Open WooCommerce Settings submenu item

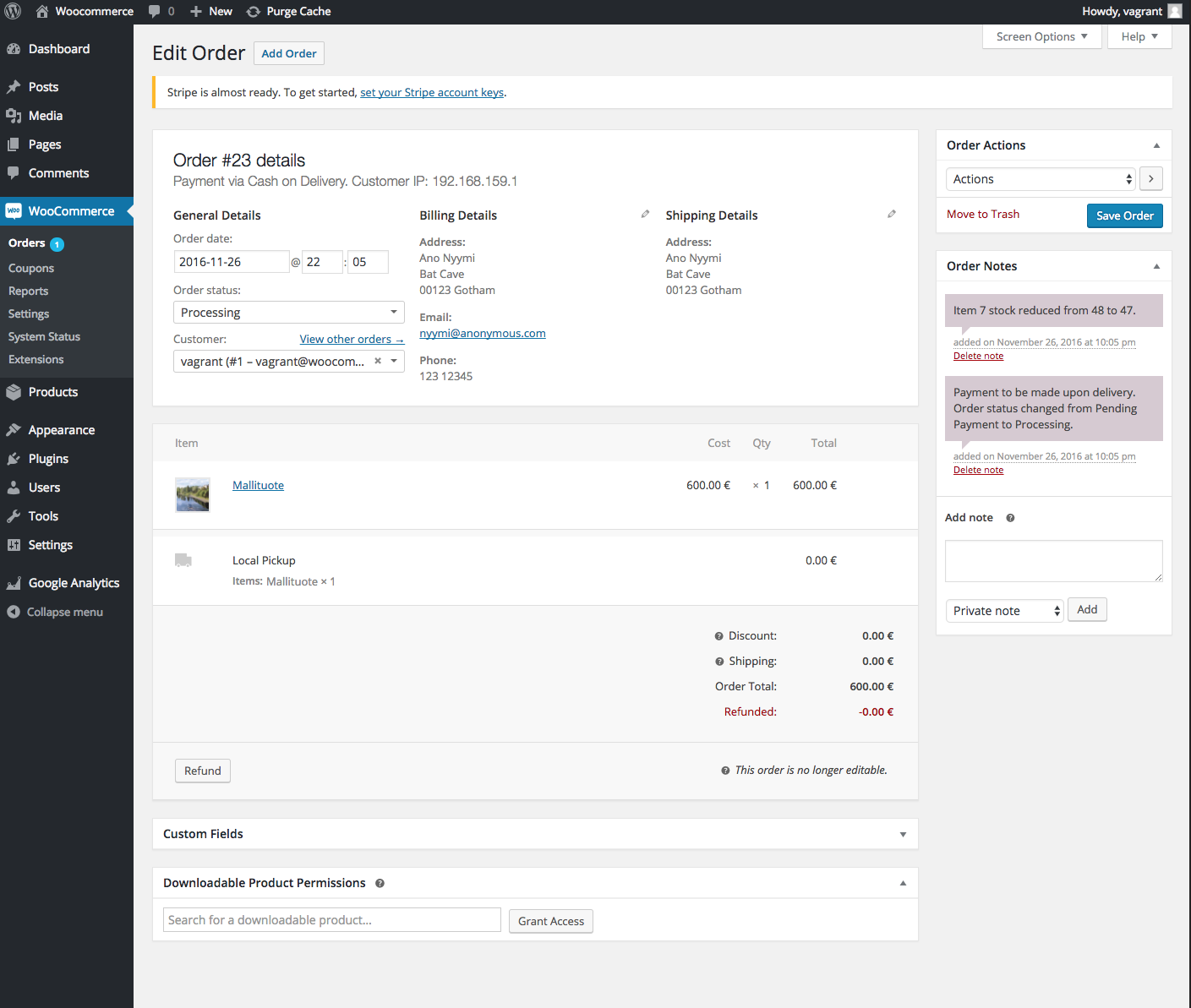(x=29, y=313)
